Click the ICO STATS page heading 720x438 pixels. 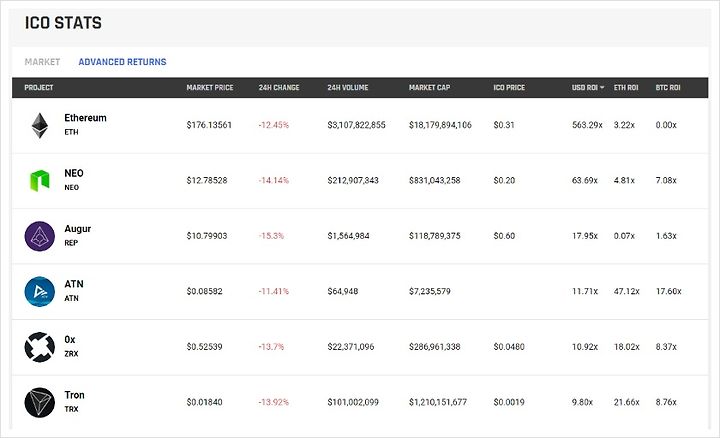pyautogui.click(x=63, y=23)
